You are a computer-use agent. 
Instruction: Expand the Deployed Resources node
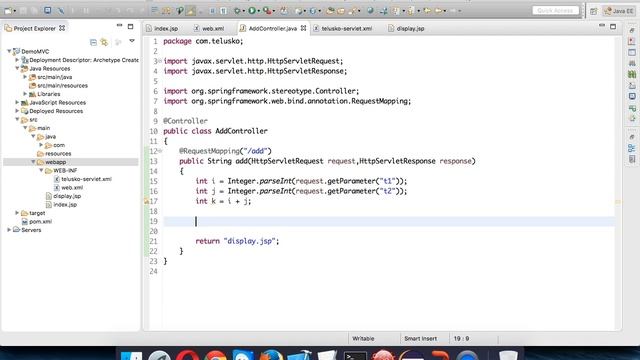[17, 111]
